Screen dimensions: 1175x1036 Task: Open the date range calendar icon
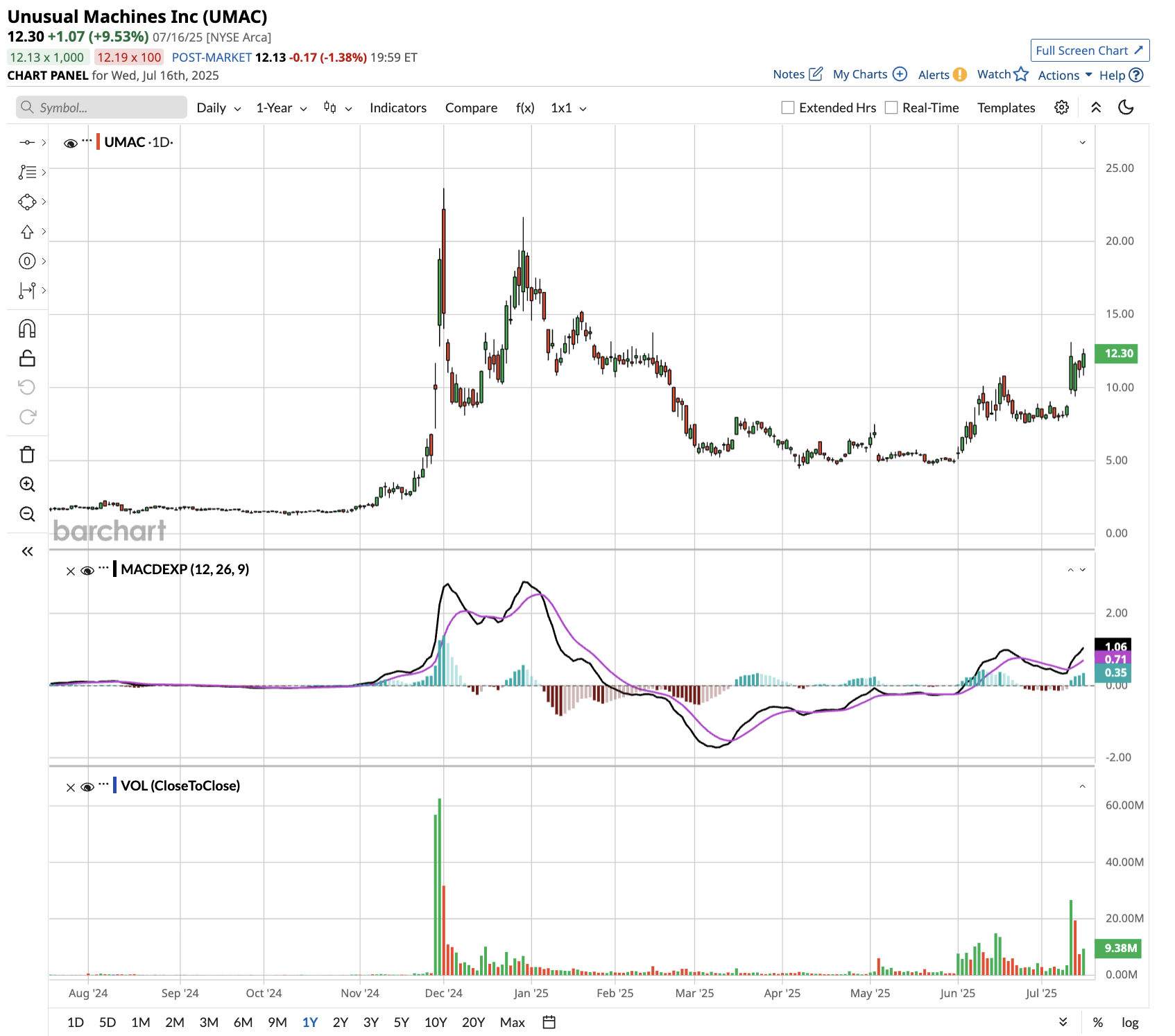coord(549,1022)
